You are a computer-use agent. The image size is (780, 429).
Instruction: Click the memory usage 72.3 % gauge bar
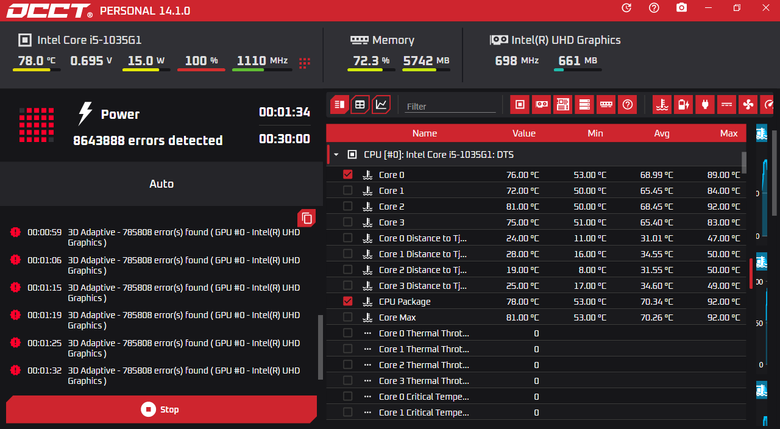[x=371, y=70]
